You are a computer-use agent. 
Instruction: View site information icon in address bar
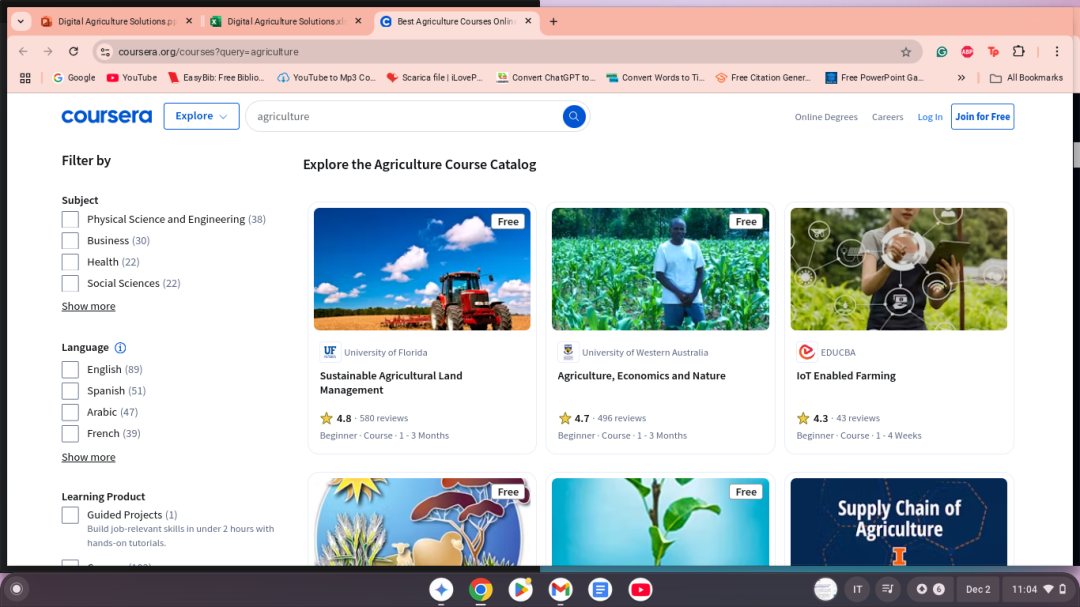[x=105, y=52]
